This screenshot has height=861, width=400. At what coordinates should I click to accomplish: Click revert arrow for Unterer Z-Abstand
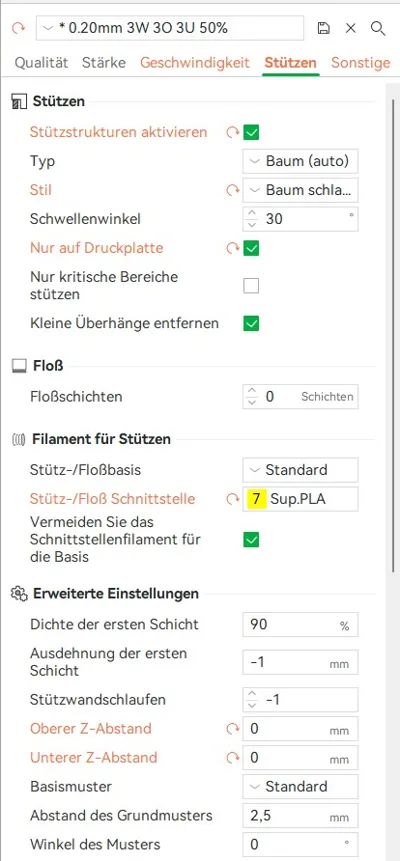click(234, 758)
